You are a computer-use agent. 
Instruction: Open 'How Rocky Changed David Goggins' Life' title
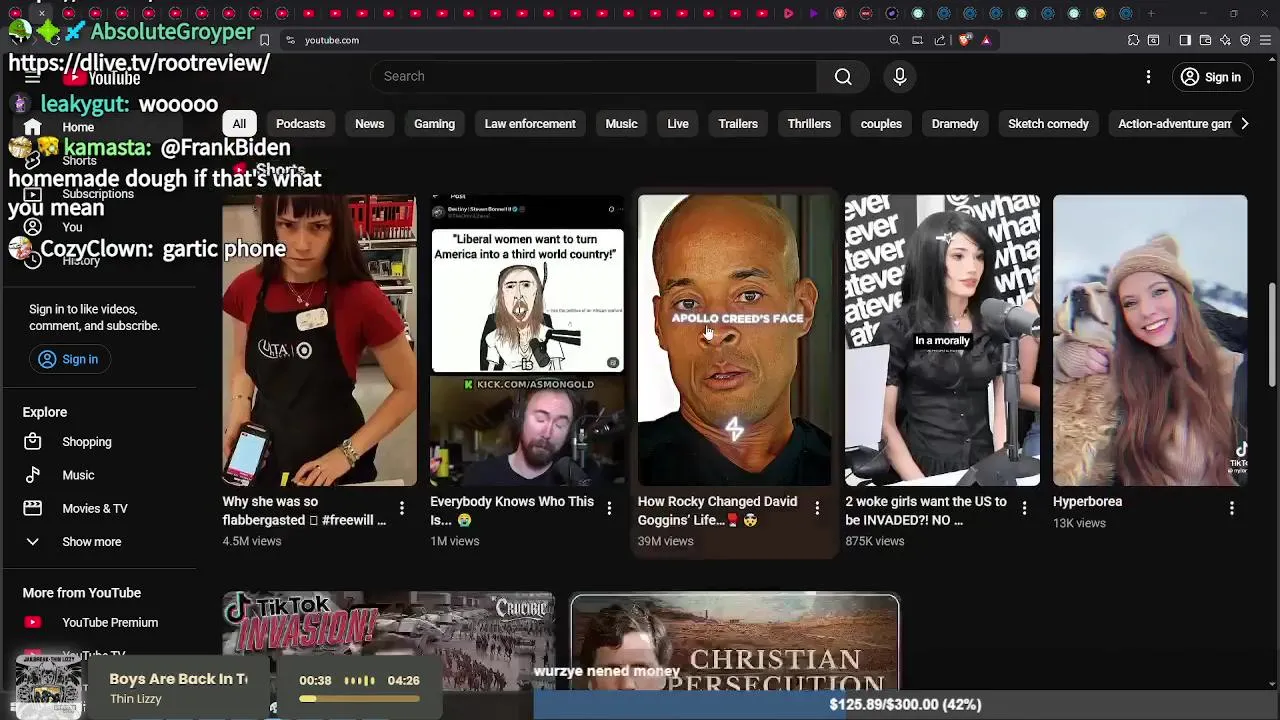click(718, 511)
